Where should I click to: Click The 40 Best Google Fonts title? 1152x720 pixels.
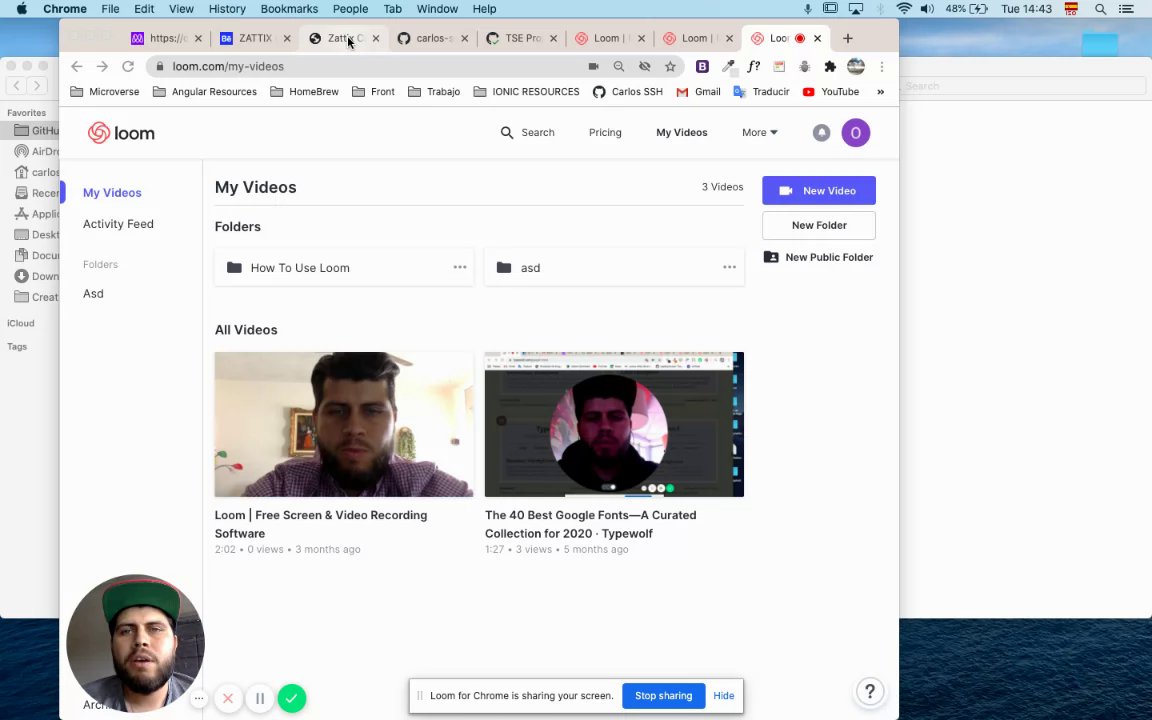[x=591, y=524]
